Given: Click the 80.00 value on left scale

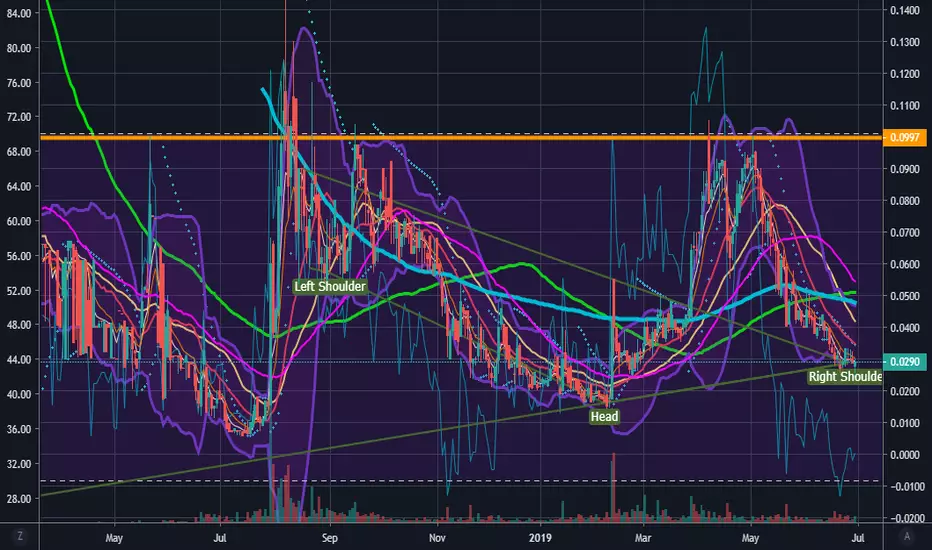Looking at the screenshot, I should 18,48.
